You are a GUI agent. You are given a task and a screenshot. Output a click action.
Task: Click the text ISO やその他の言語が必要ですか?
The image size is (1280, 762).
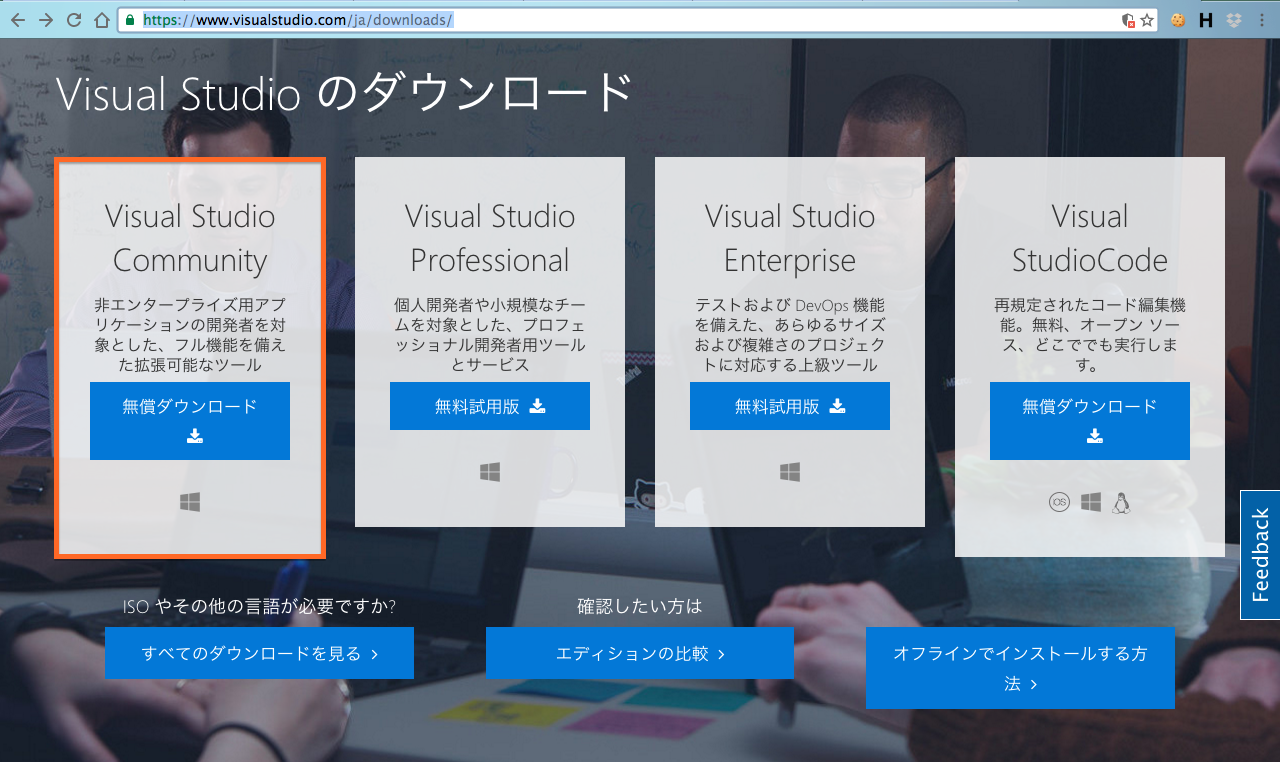coord(260,606)
